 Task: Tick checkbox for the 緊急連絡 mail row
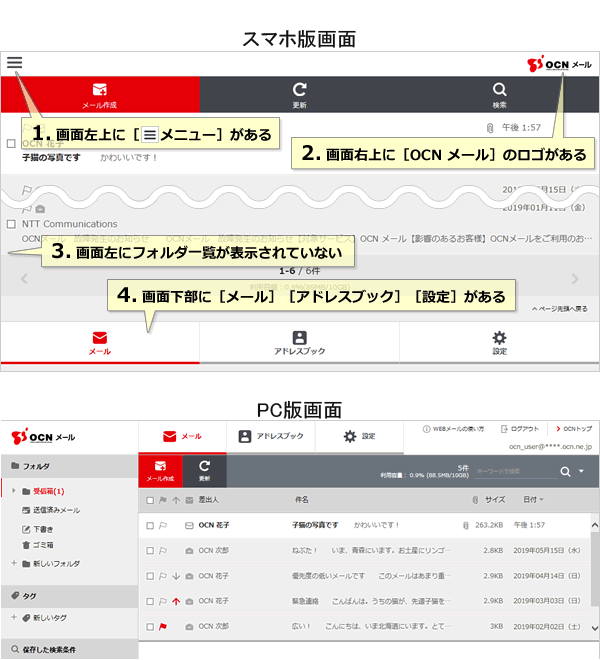tap(150, 601)
